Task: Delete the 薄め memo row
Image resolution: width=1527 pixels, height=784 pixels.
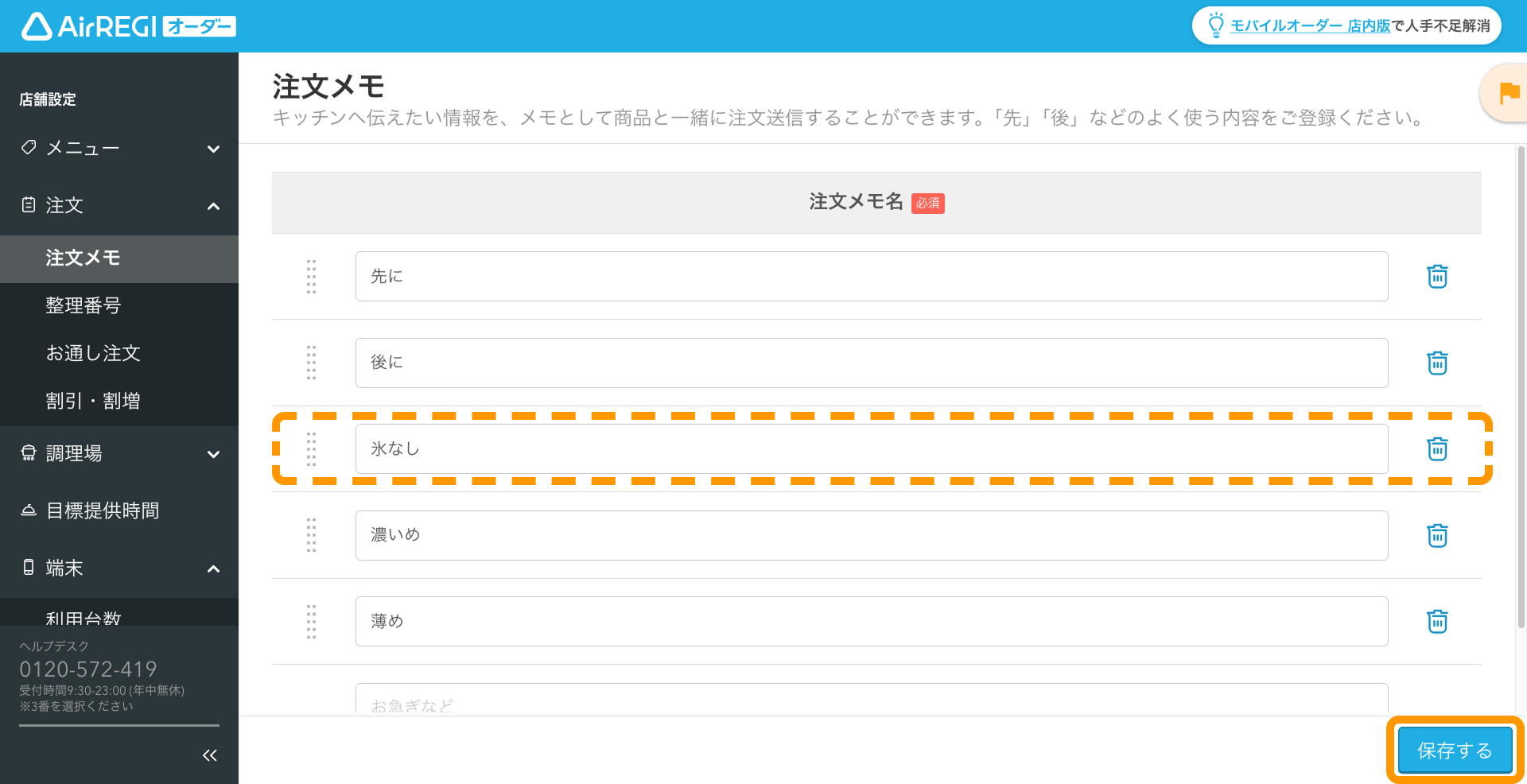Action: click(1437, 621)
